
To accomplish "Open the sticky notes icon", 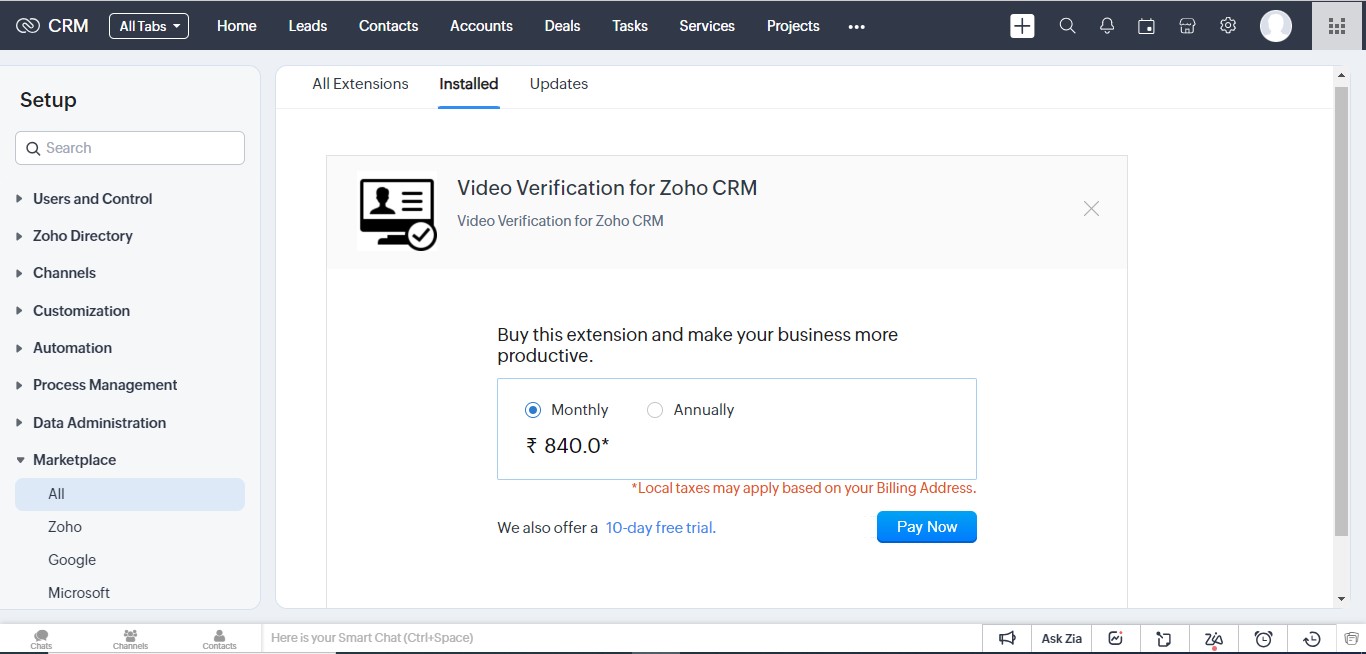I will pos(1164,638).
